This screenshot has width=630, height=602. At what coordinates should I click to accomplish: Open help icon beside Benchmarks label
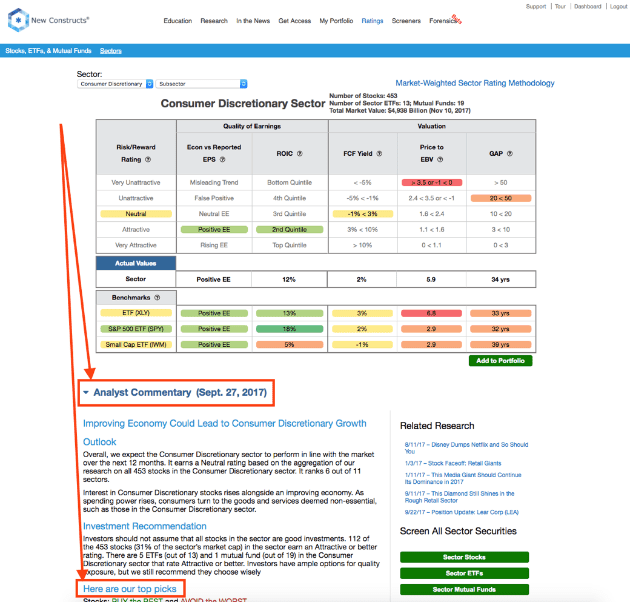coord(157,297)
